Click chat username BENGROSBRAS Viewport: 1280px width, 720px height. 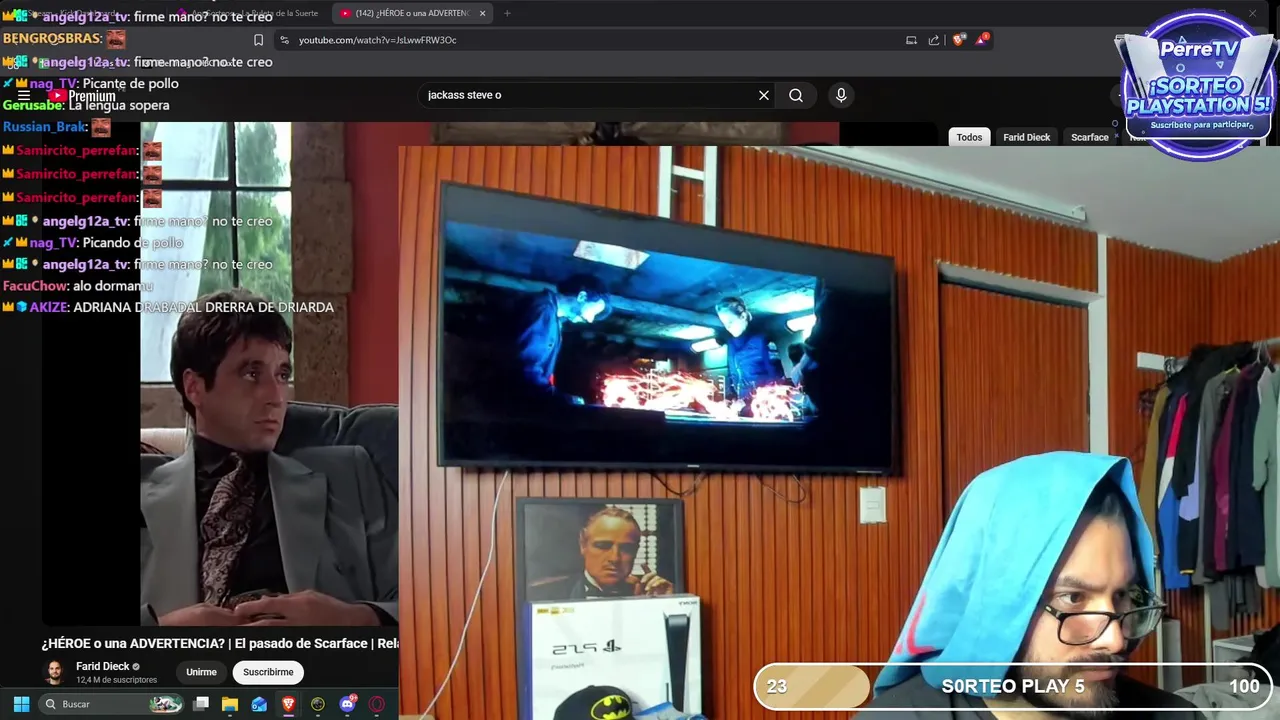(51, 38)
